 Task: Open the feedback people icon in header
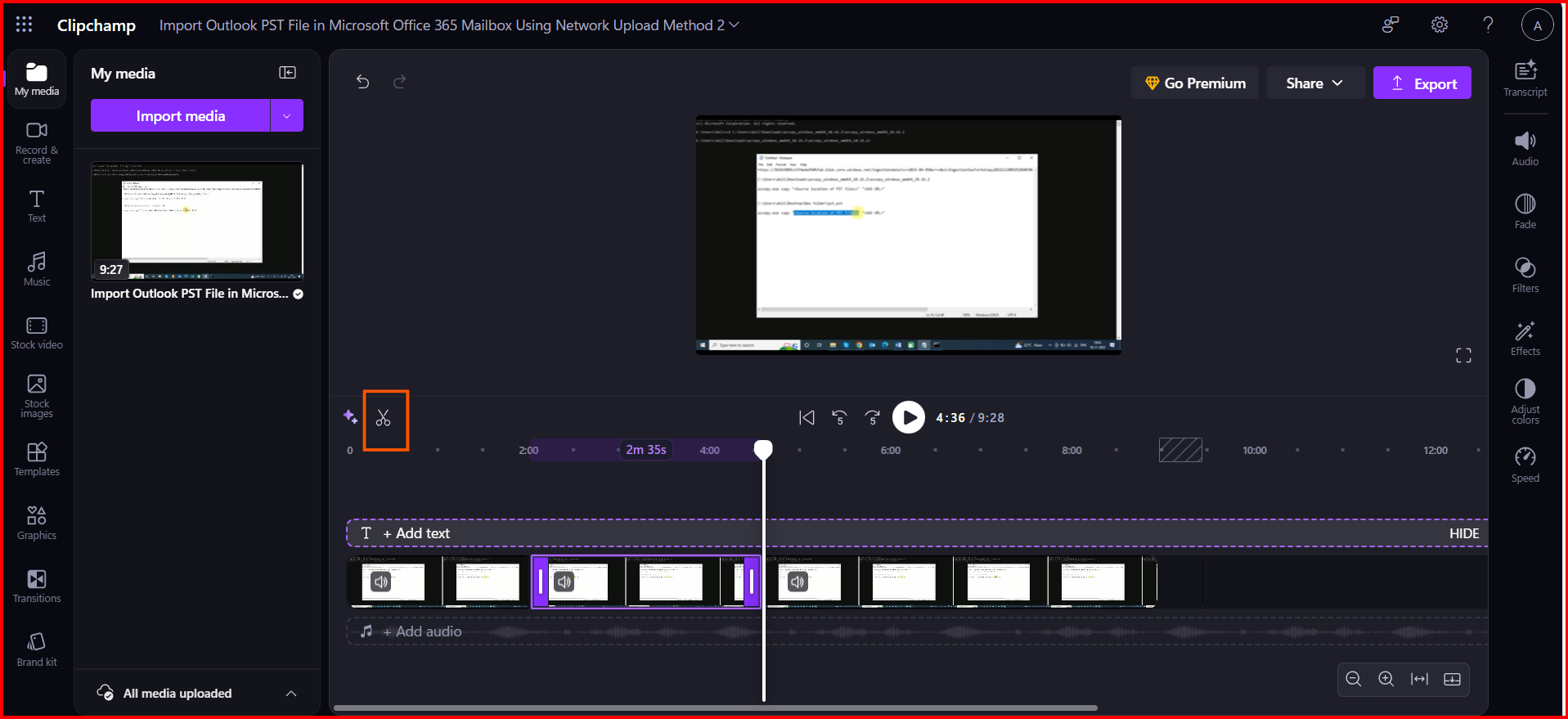pos(1391,25)
